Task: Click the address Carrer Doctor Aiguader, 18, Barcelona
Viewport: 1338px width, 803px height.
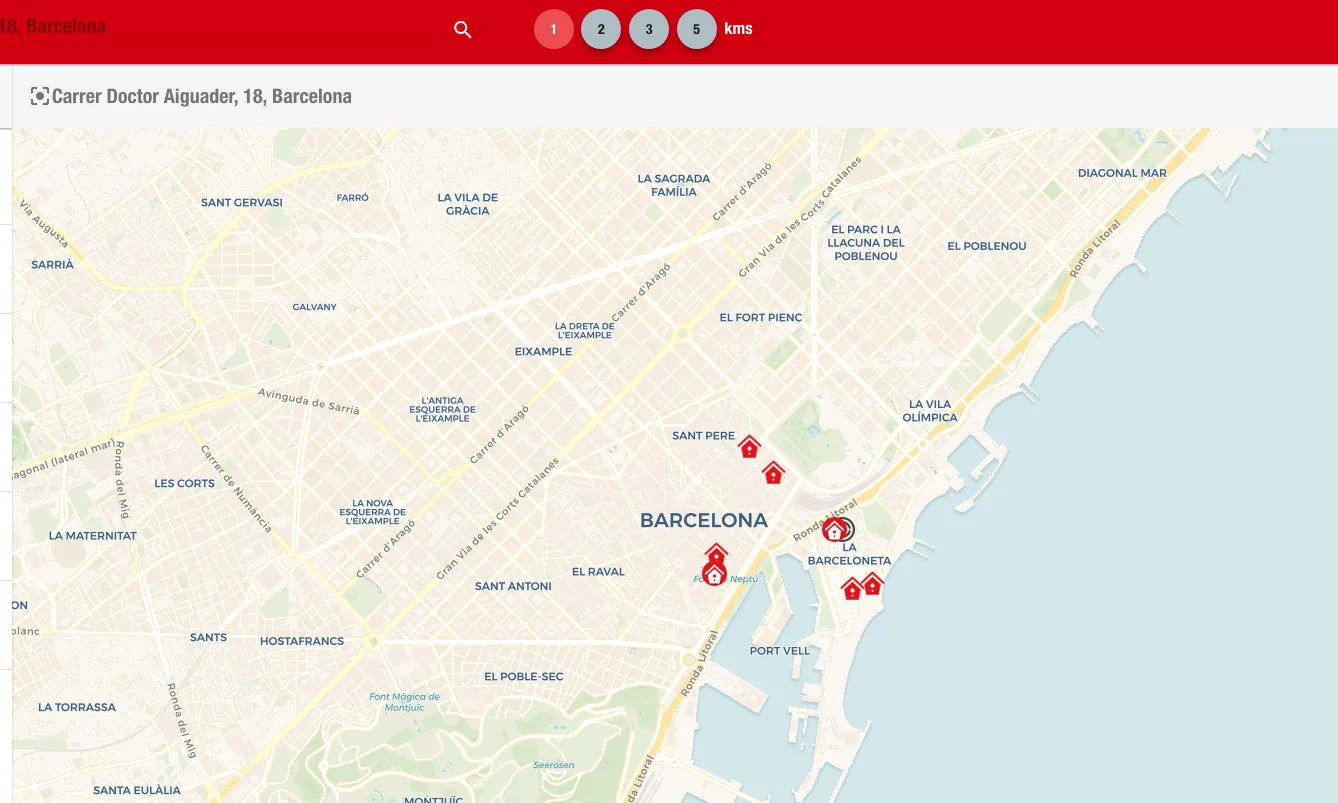Action: pyautogui.click(x=202, y=96)
